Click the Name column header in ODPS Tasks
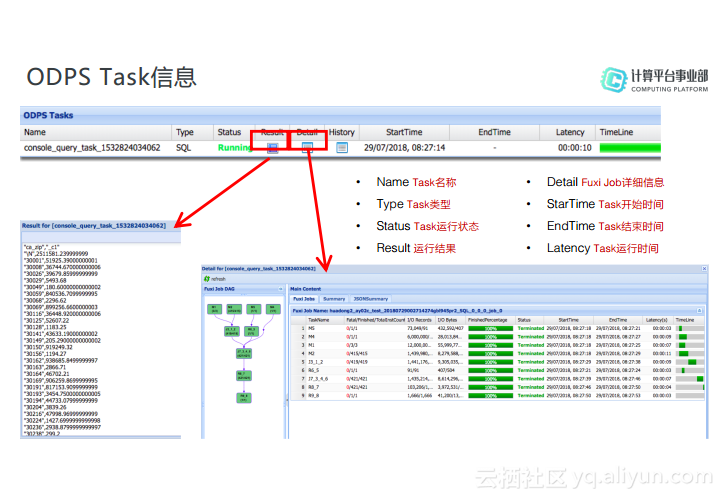The image size is (724, 500). [96, 133]
